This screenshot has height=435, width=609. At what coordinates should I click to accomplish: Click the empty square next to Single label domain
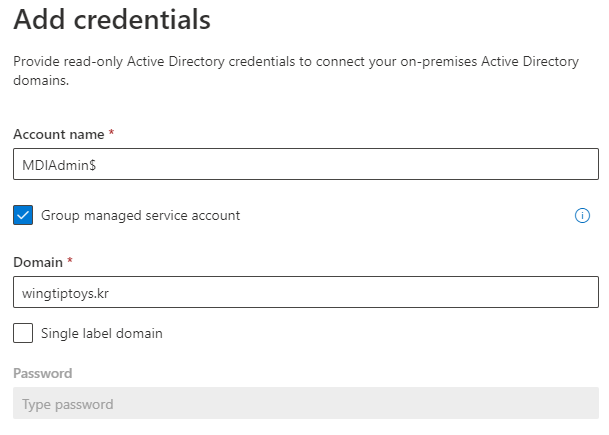23,333
